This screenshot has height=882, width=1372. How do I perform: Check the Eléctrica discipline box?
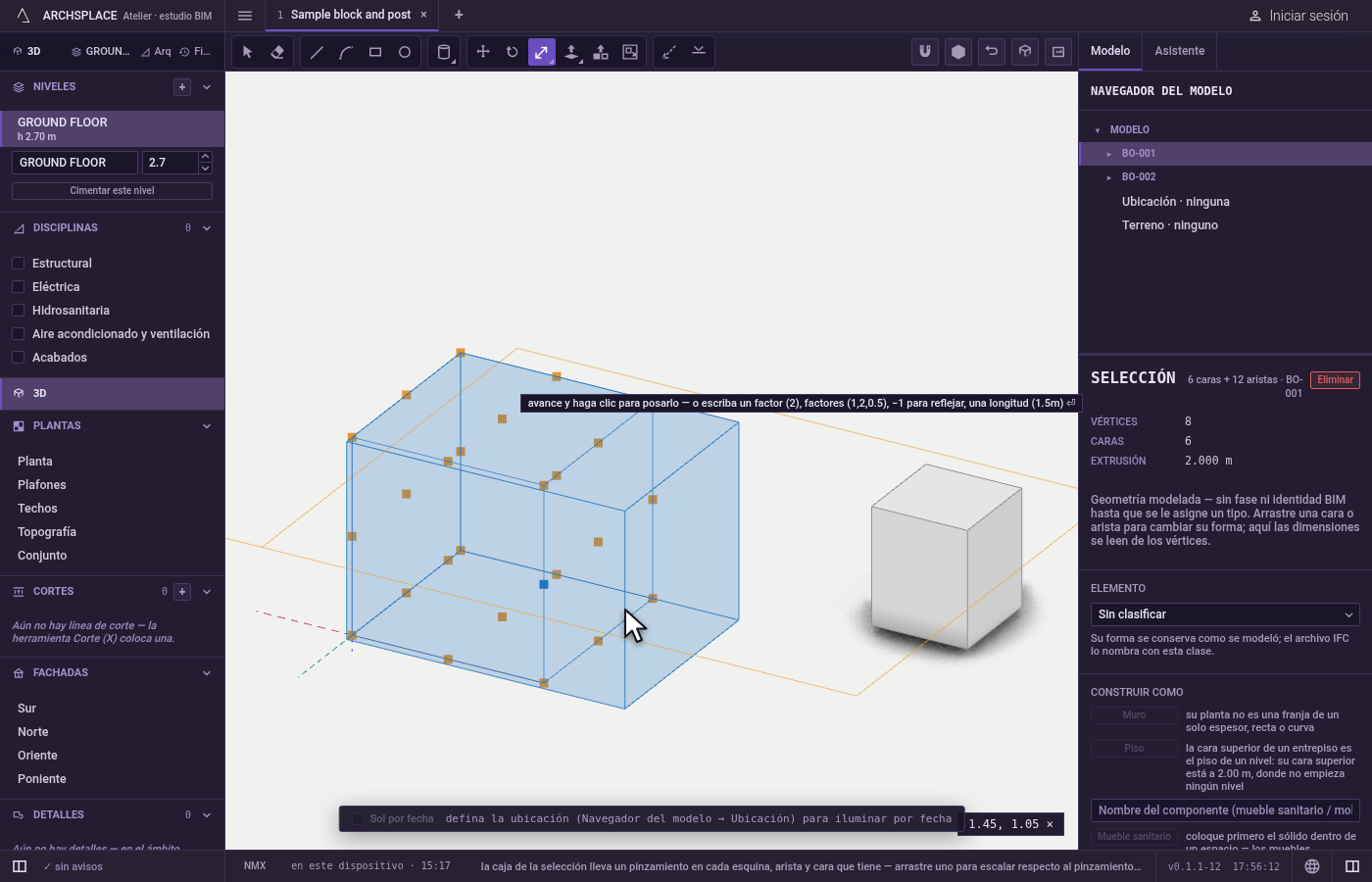(18, 287)
